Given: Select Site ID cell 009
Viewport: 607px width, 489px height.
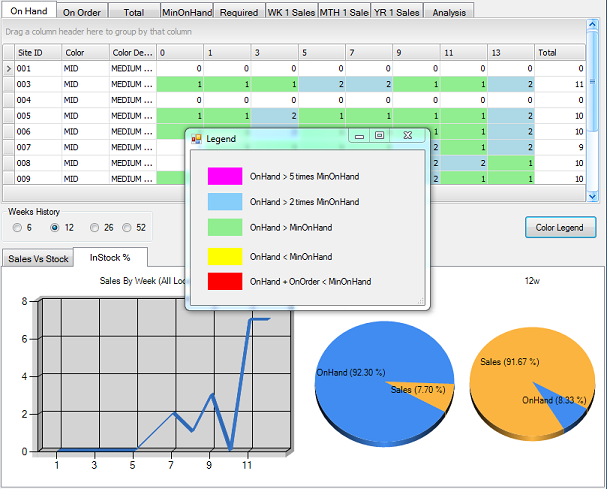Looking at the screenshot, I should pos(38,178).
